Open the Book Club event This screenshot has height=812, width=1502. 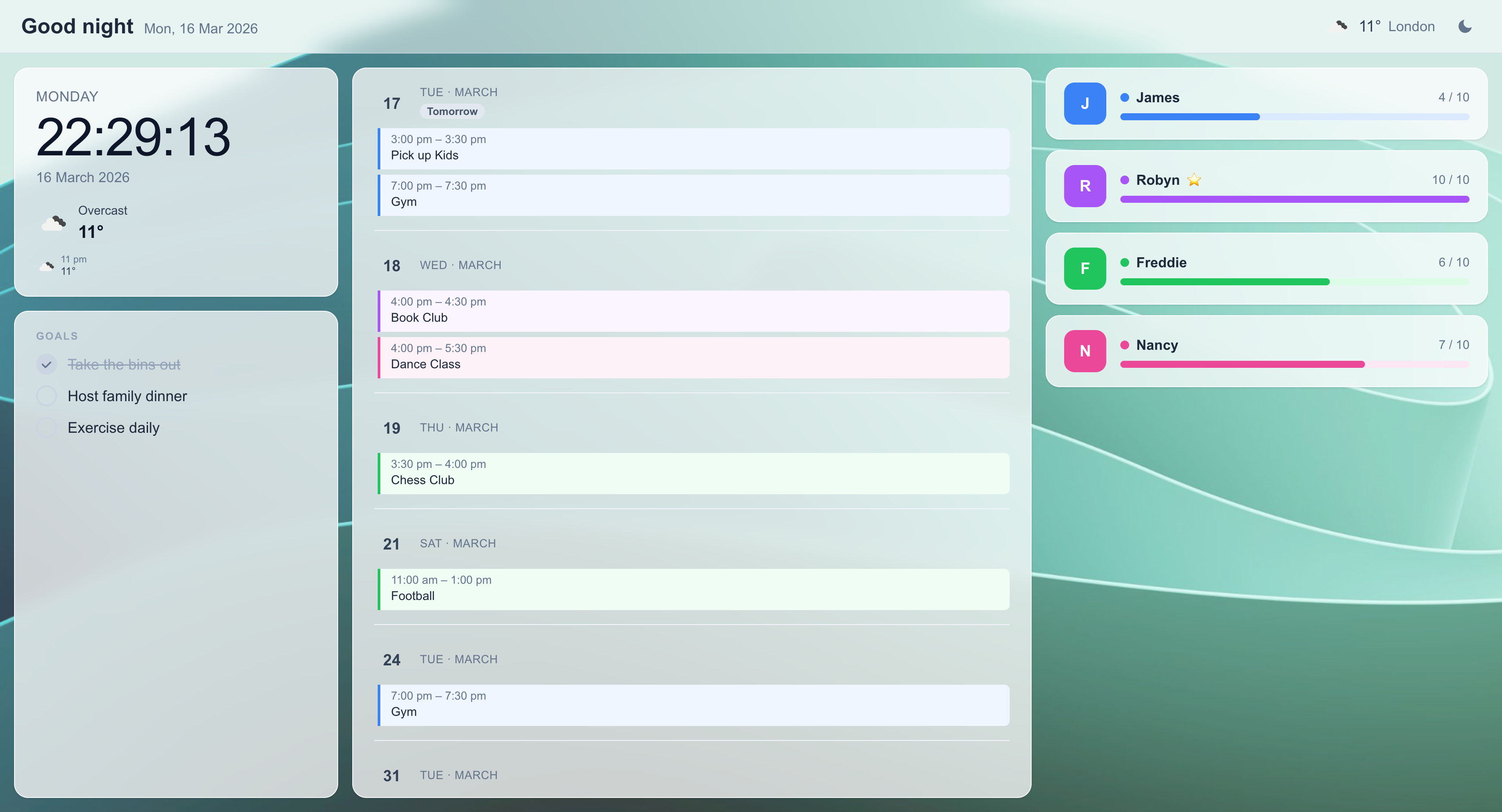coord(693,311)
